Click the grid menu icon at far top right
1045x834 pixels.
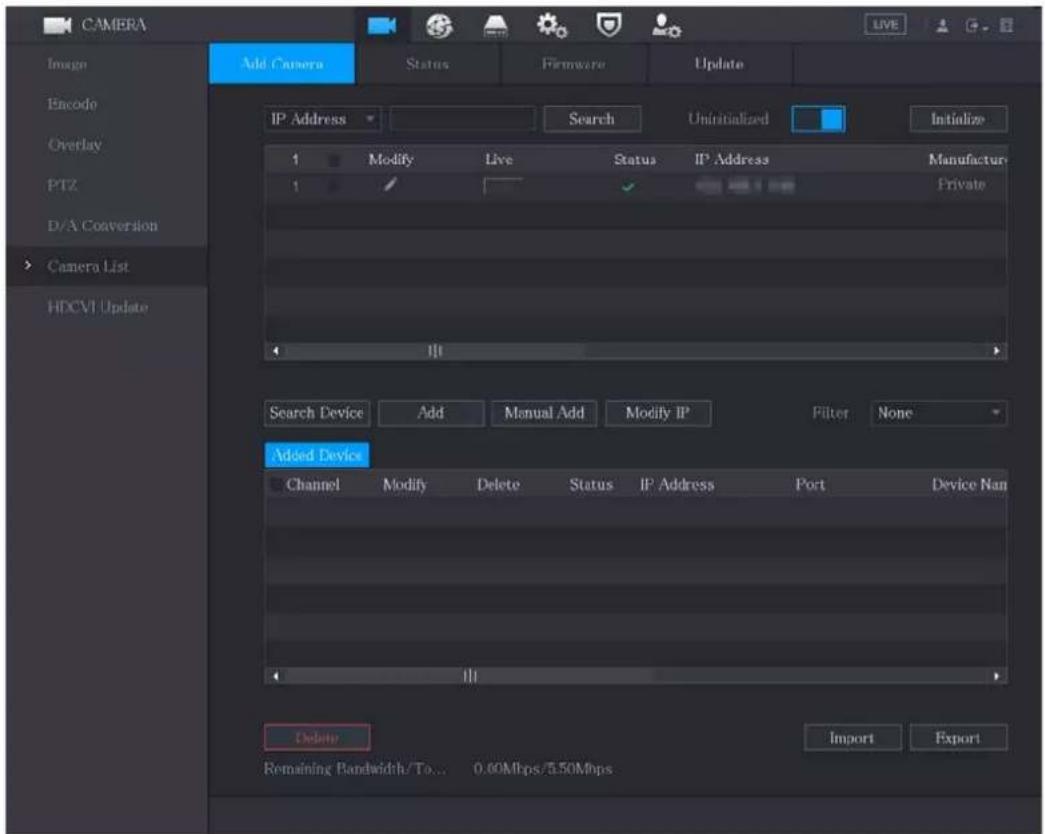click(x=1006, y=26)
